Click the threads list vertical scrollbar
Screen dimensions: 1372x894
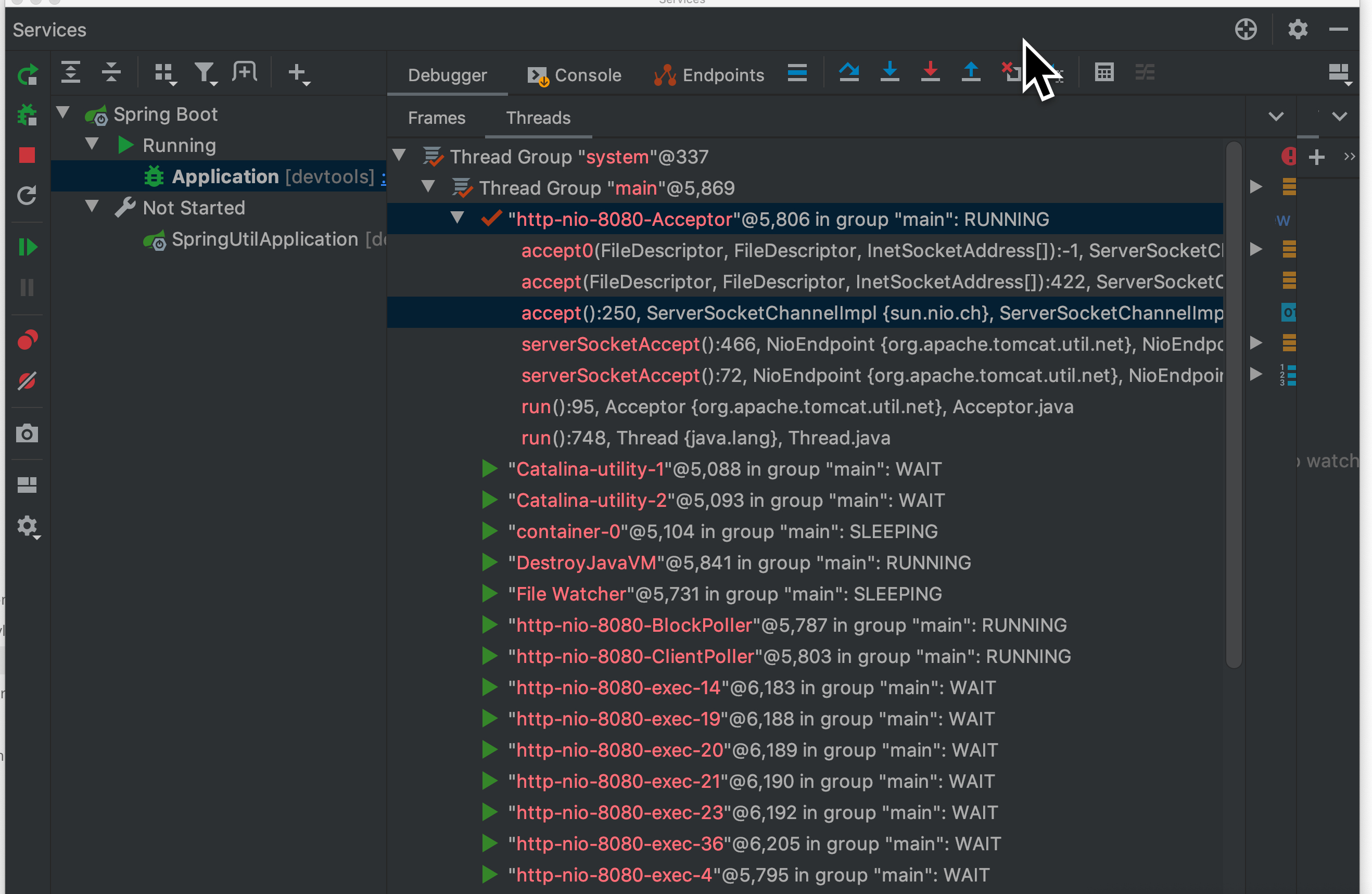point(1233,403)
